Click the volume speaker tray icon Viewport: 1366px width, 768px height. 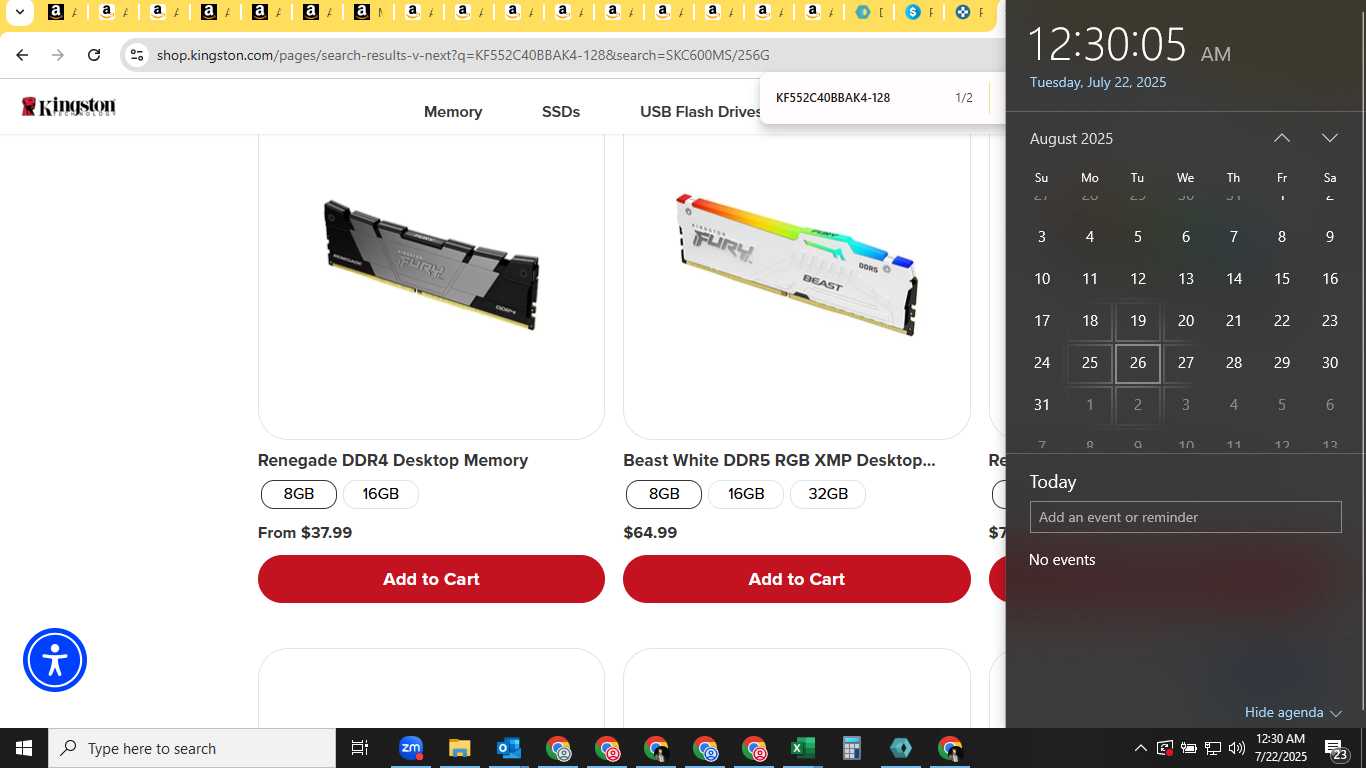[1237, 748]
